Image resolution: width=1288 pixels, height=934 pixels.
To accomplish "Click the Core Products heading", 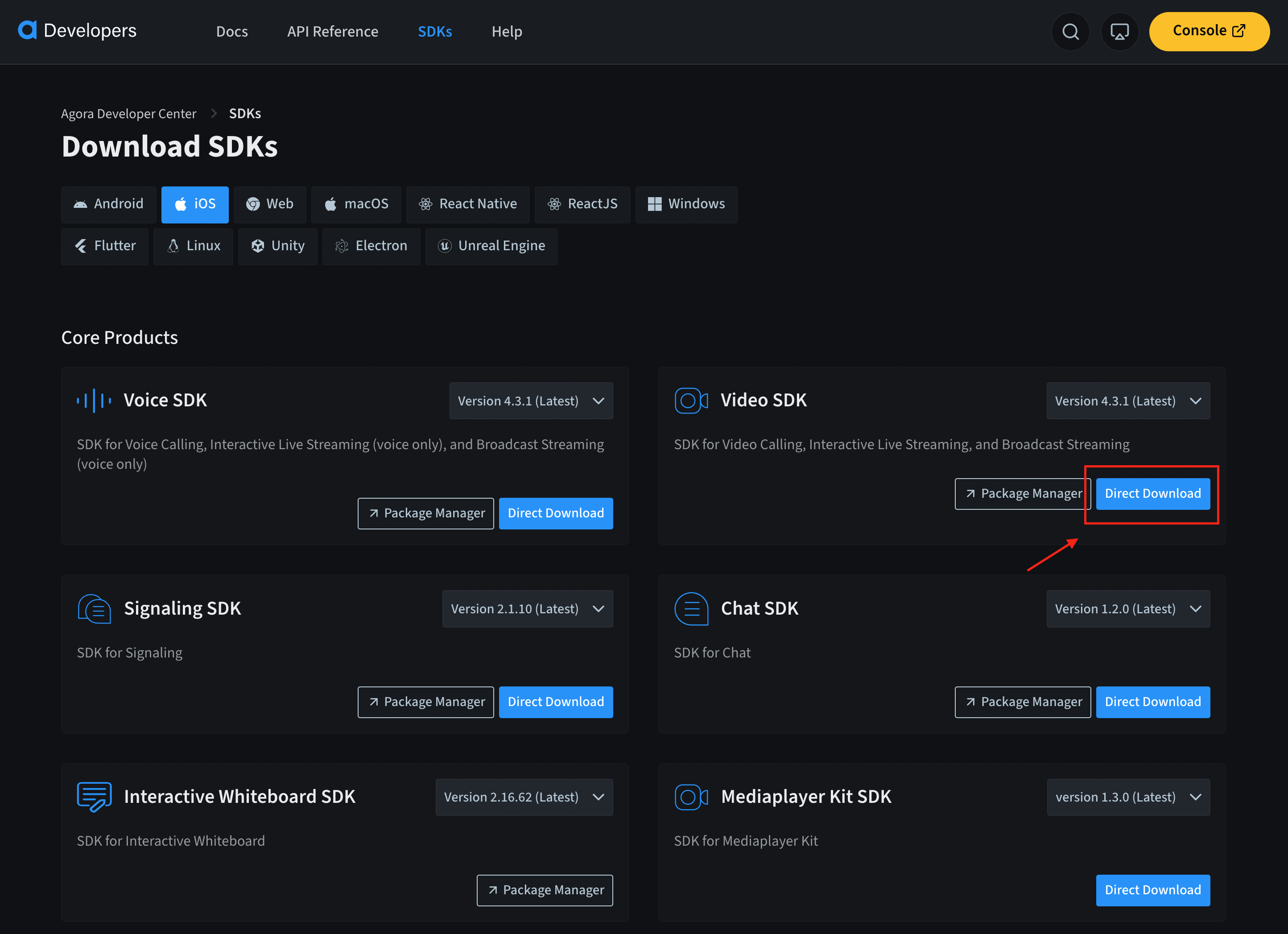I will tap(119, 338).
